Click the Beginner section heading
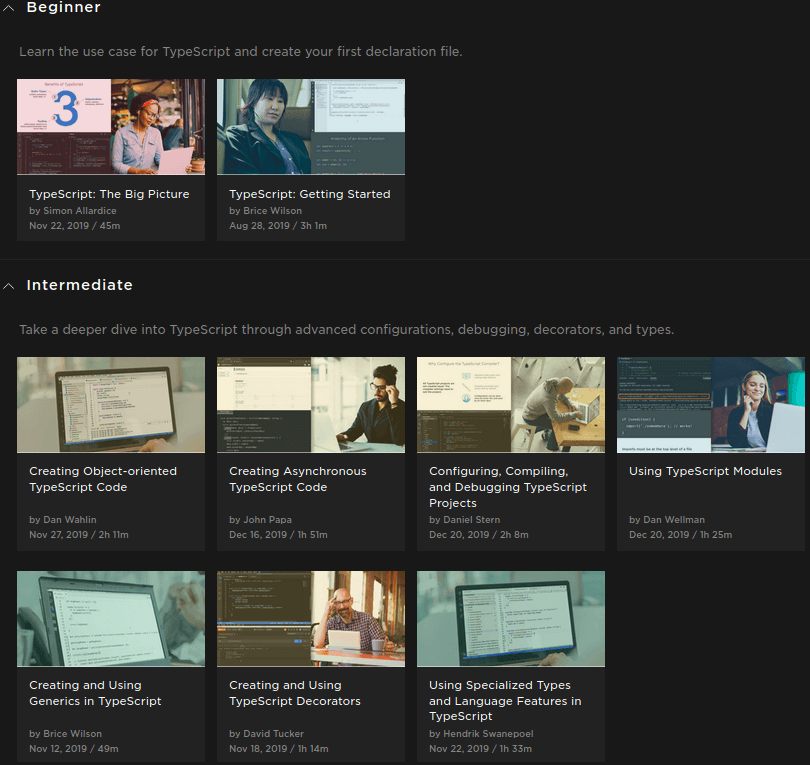This screenshot has width=810, height=765. click(x=64, y=7)
